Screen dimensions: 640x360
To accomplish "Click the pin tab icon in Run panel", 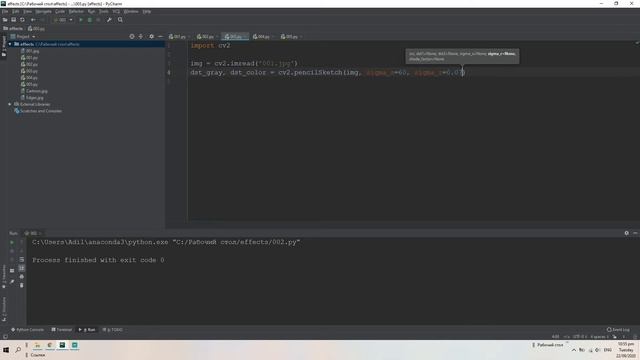I will click(x=12, y=282).
